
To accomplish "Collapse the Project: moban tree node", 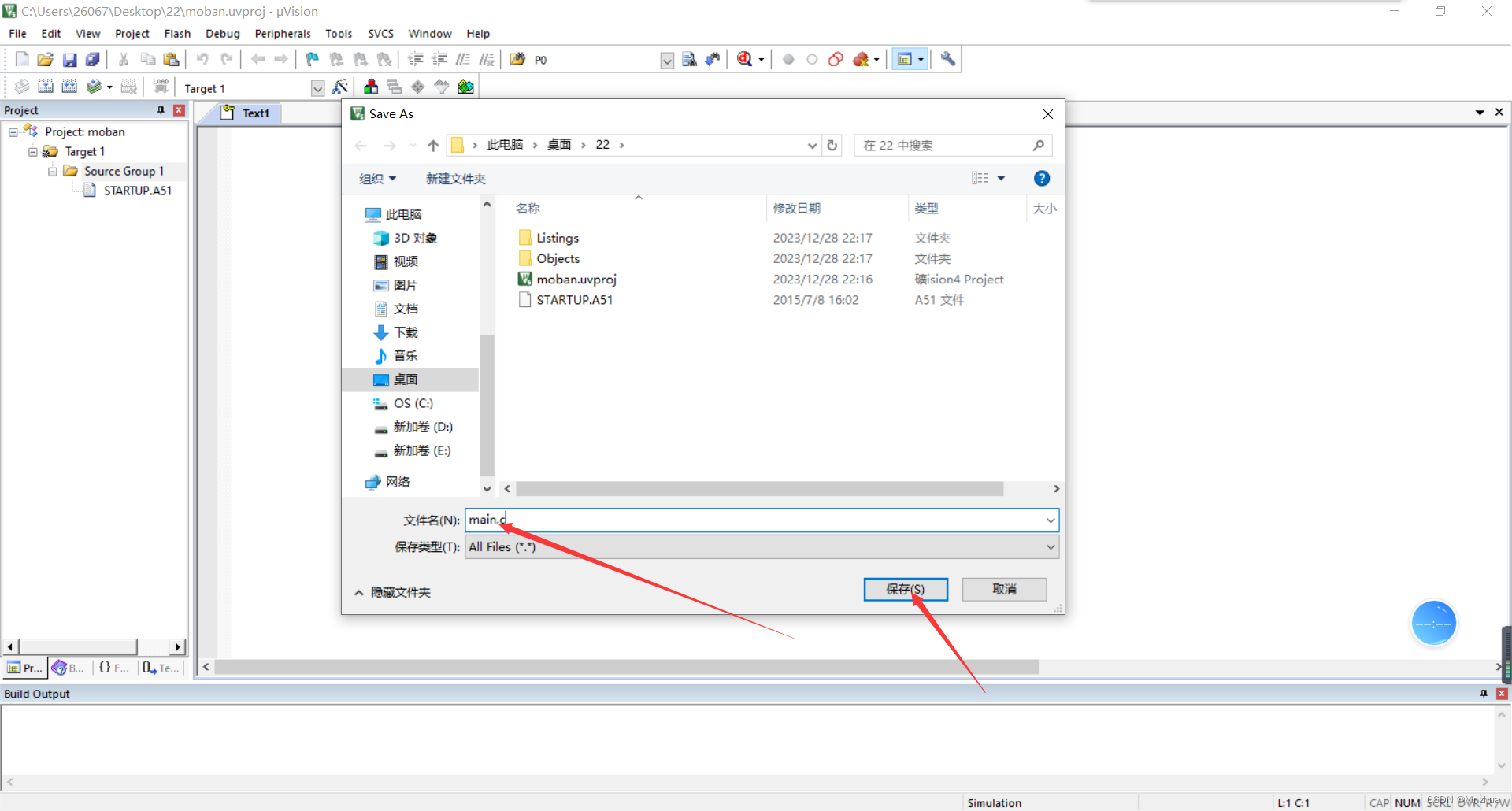I will tap(13, 132).
